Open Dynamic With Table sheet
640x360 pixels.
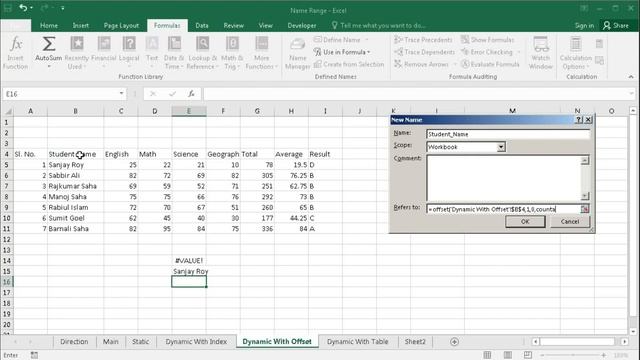click(x=358, y=342)
